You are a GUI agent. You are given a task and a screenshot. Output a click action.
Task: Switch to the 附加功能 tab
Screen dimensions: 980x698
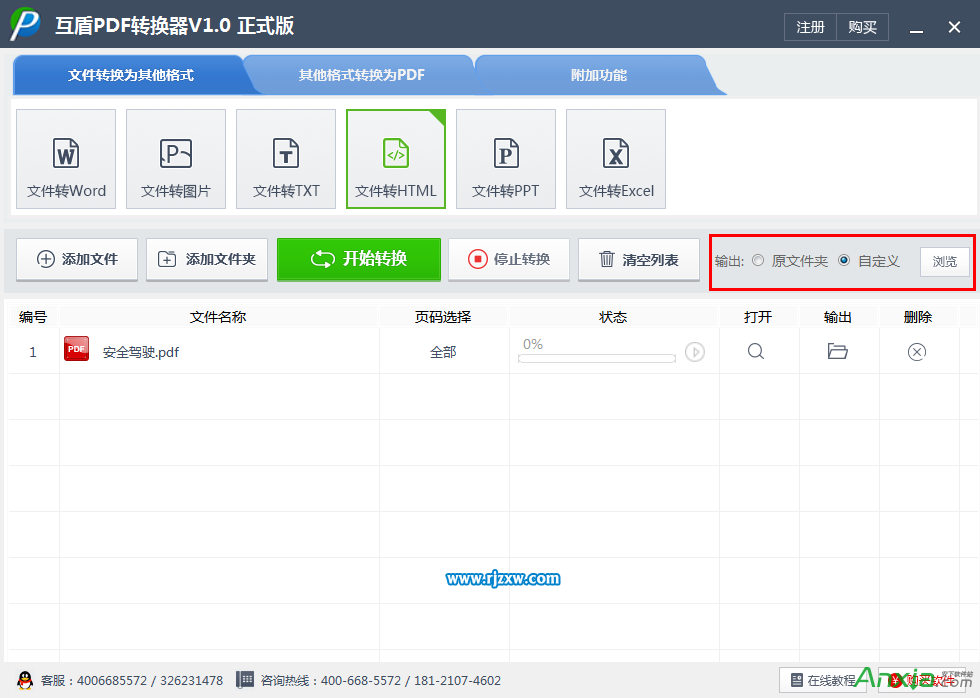(598, 75)
